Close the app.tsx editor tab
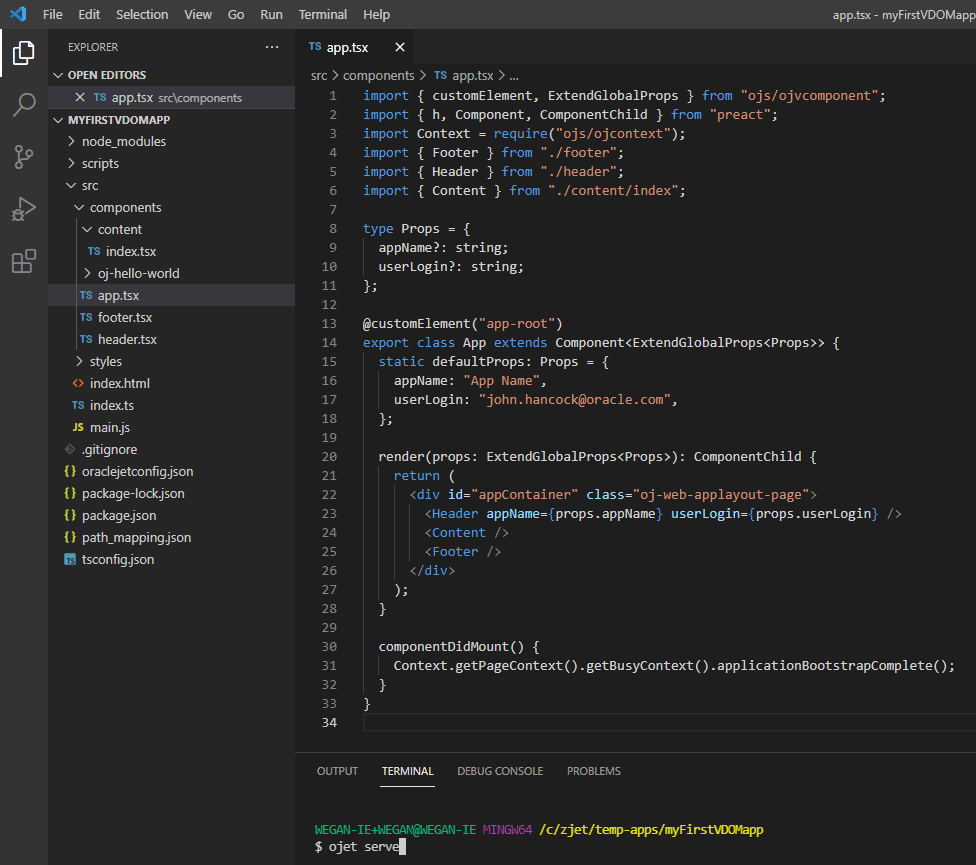 click(x=400, y=47)
